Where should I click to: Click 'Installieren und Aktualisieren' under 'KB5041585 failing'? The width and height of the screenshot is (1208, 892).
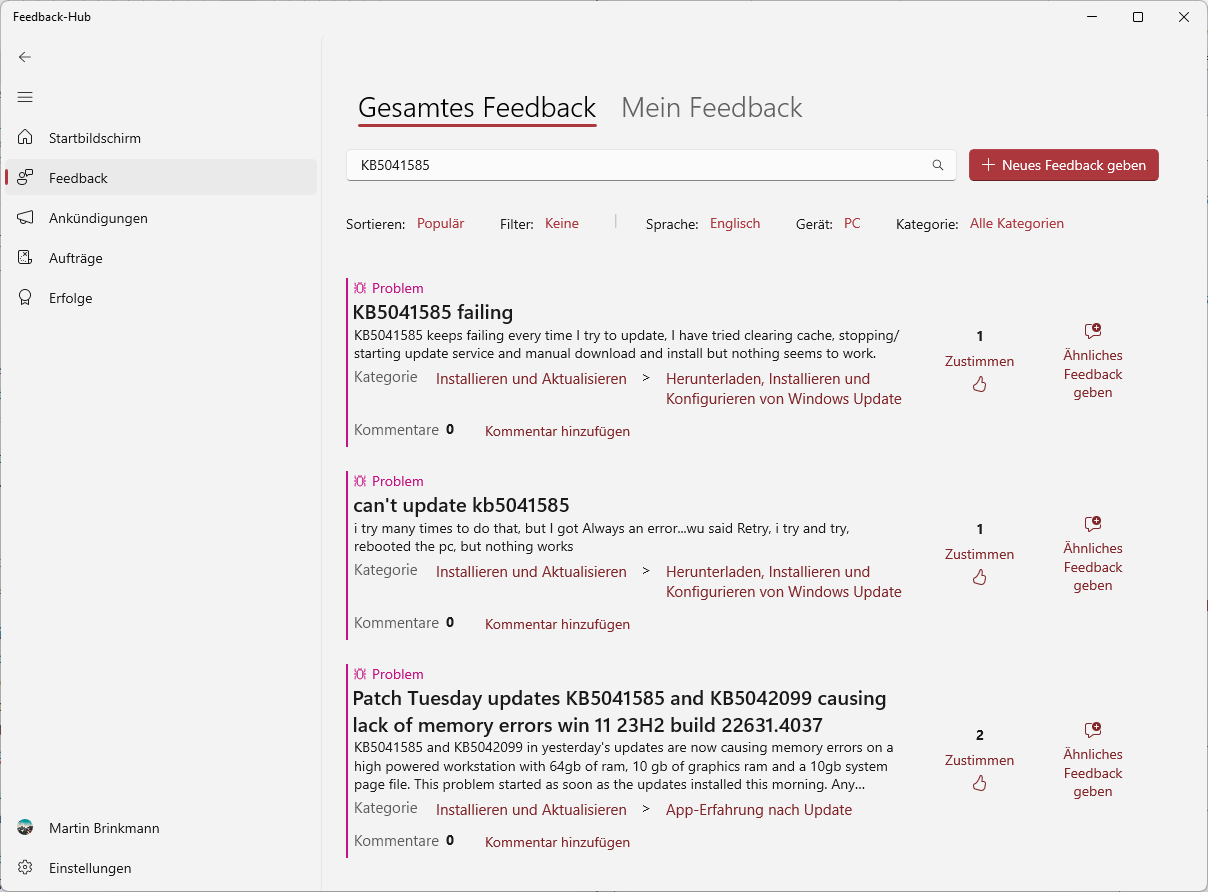coord(531,378)
